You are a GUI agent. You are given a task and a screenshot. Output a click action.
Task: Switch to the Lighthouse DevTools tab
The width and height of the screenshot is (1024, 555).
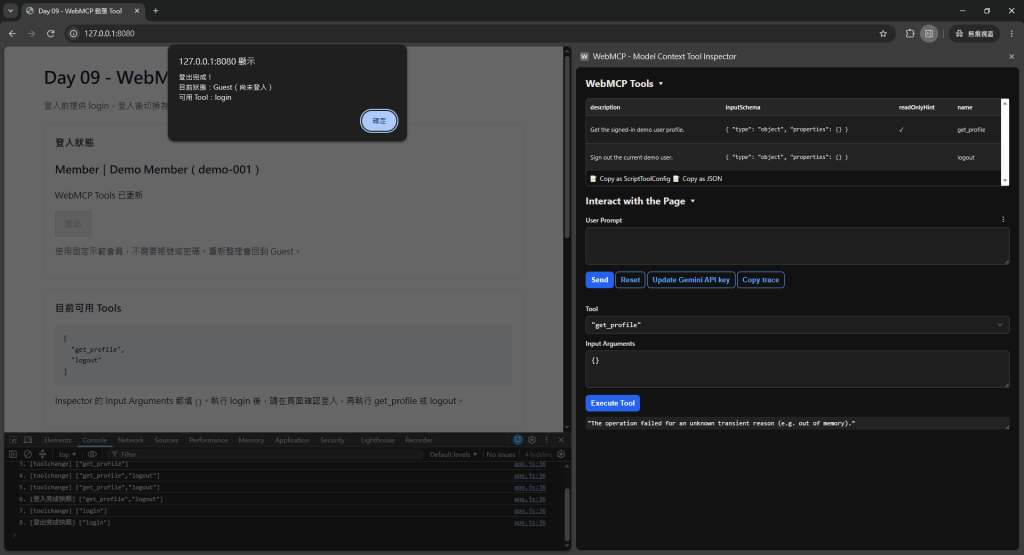[377, 440]
